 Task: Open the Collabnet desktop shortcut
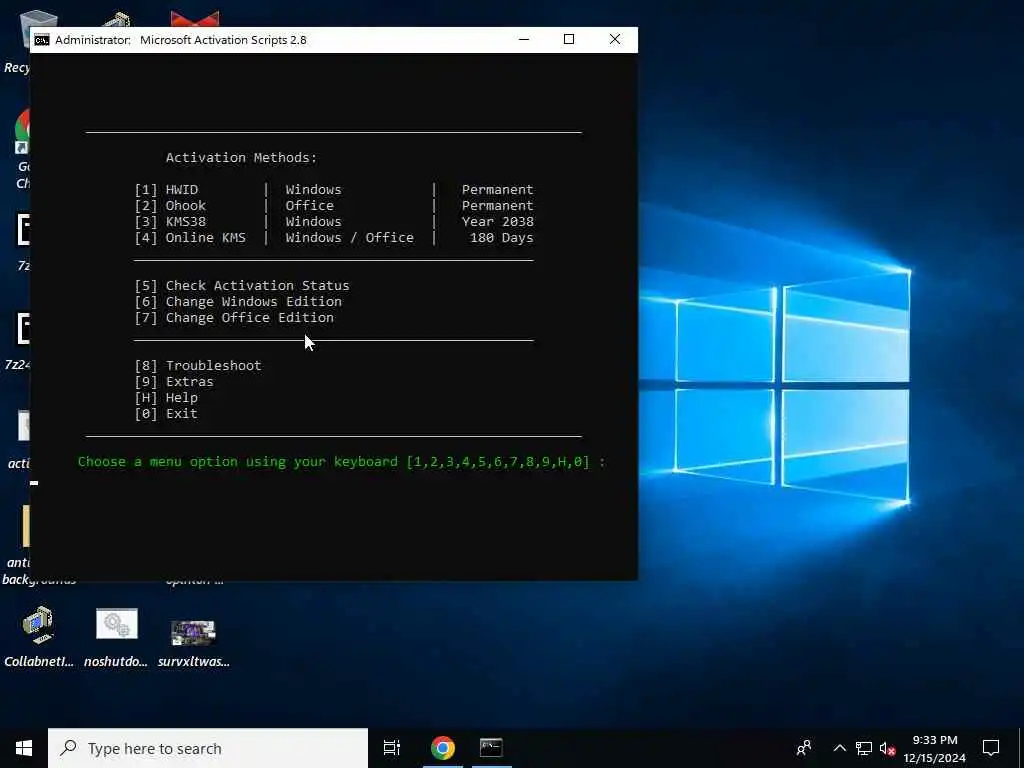(x=39, y=636)
